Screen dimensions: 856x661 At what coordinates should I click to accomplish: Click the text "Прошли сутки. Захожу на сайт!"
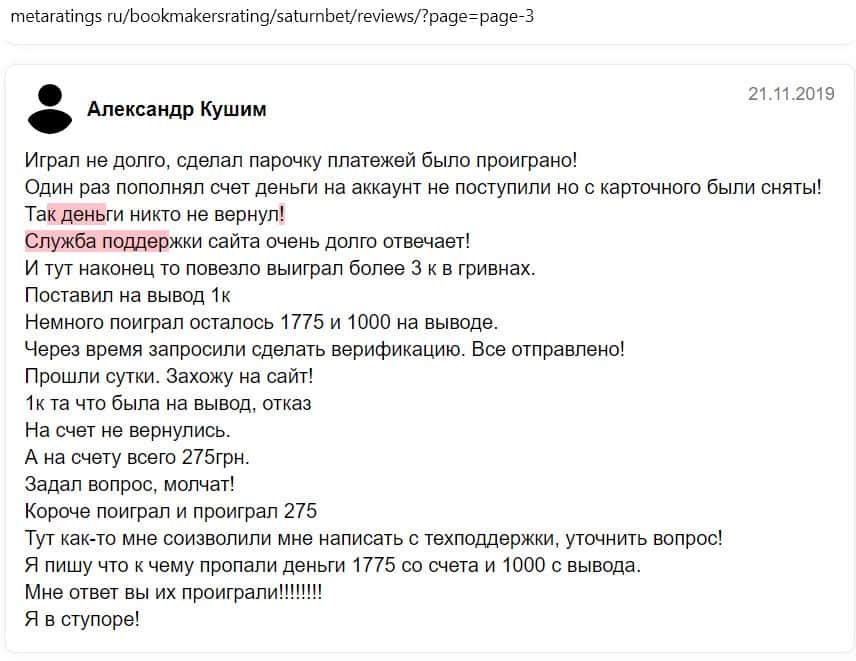168,377
